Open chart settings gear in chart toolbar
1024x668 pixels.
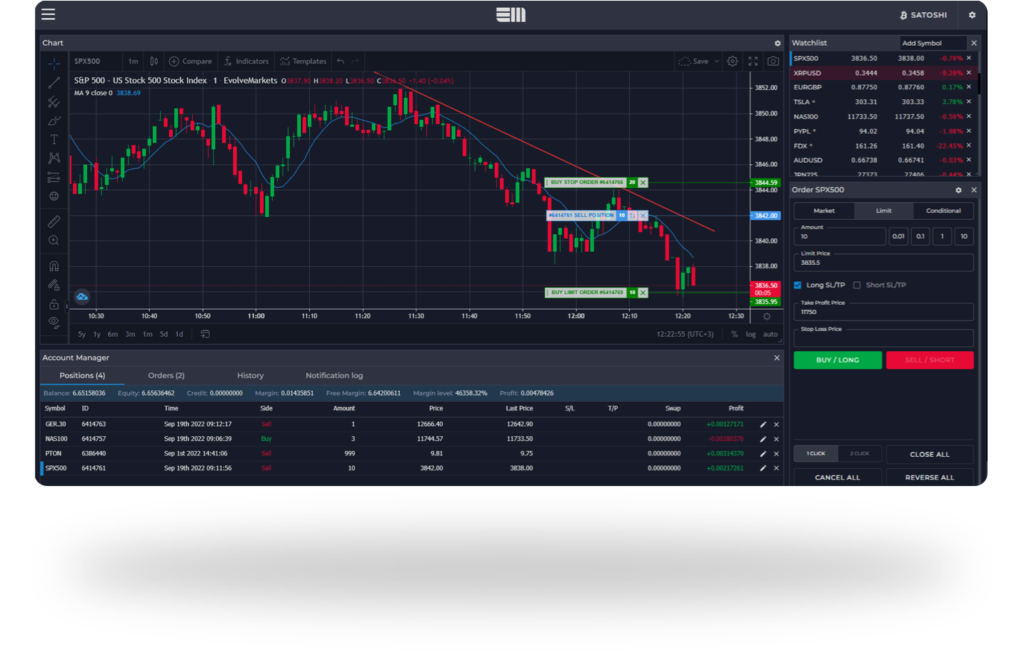pos(732,61)
